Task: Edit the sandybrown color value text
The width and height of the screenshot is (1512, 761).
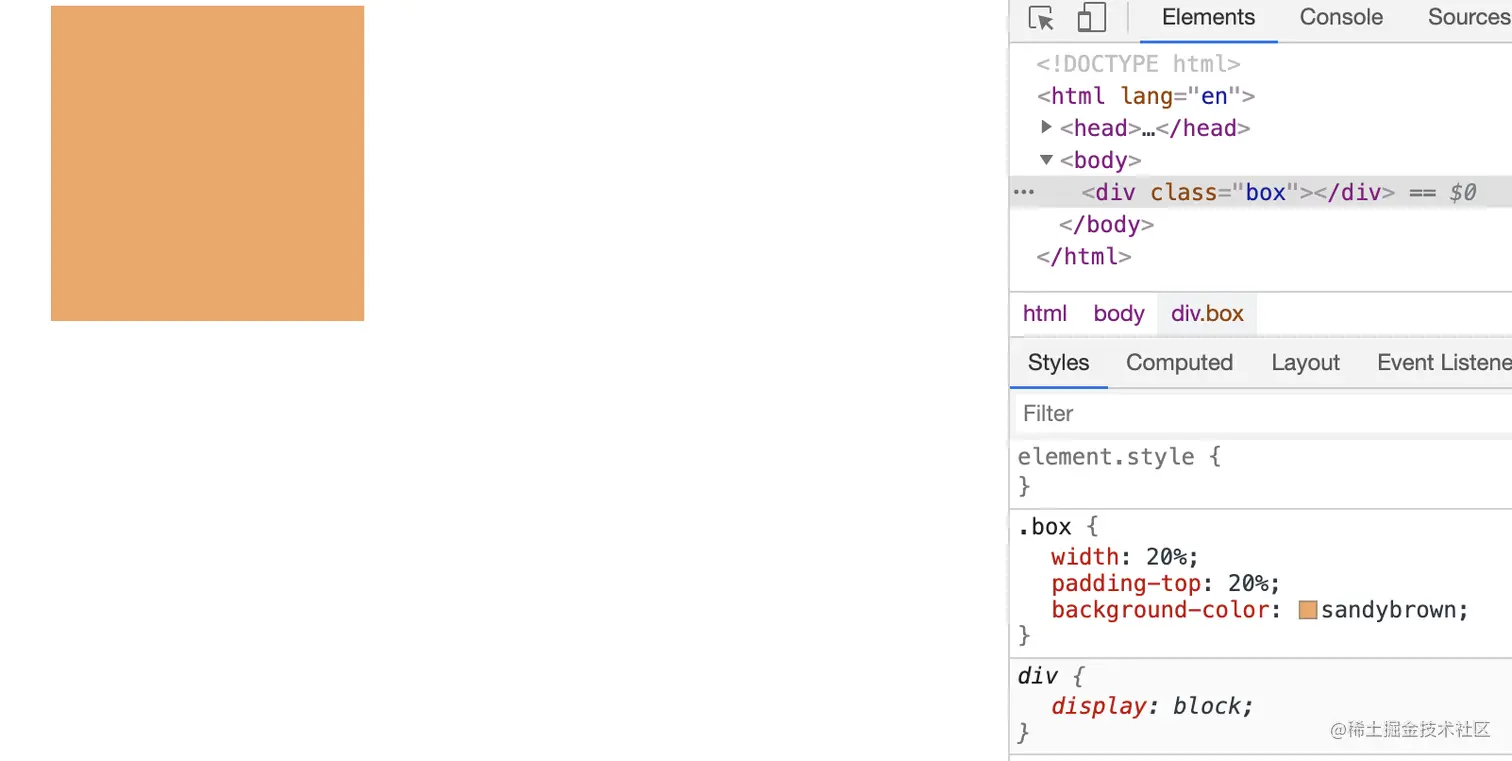Action: pos(1390,610)
